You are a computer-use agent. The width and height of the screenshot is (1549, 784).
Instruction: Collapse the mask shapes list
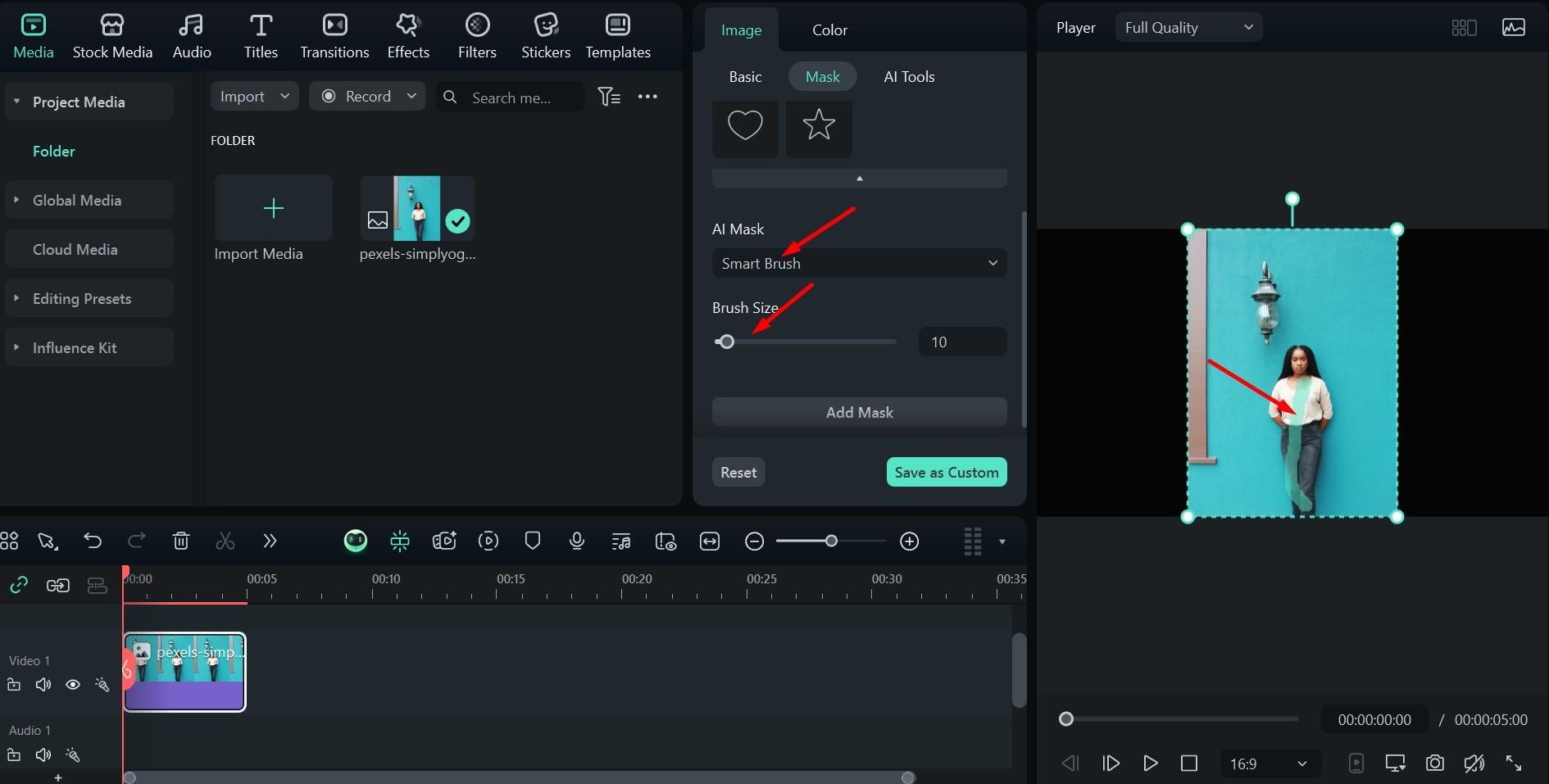[x=860, y=179]
